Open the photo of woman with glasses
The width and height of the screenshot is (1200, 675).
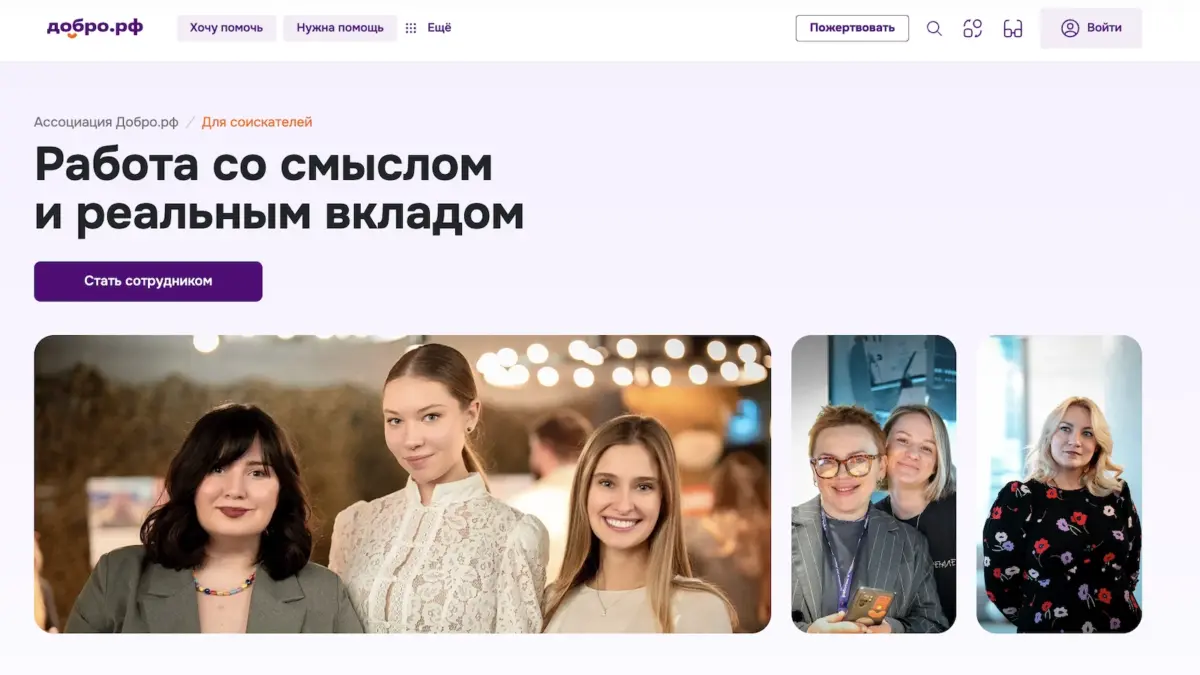[874, 484]
